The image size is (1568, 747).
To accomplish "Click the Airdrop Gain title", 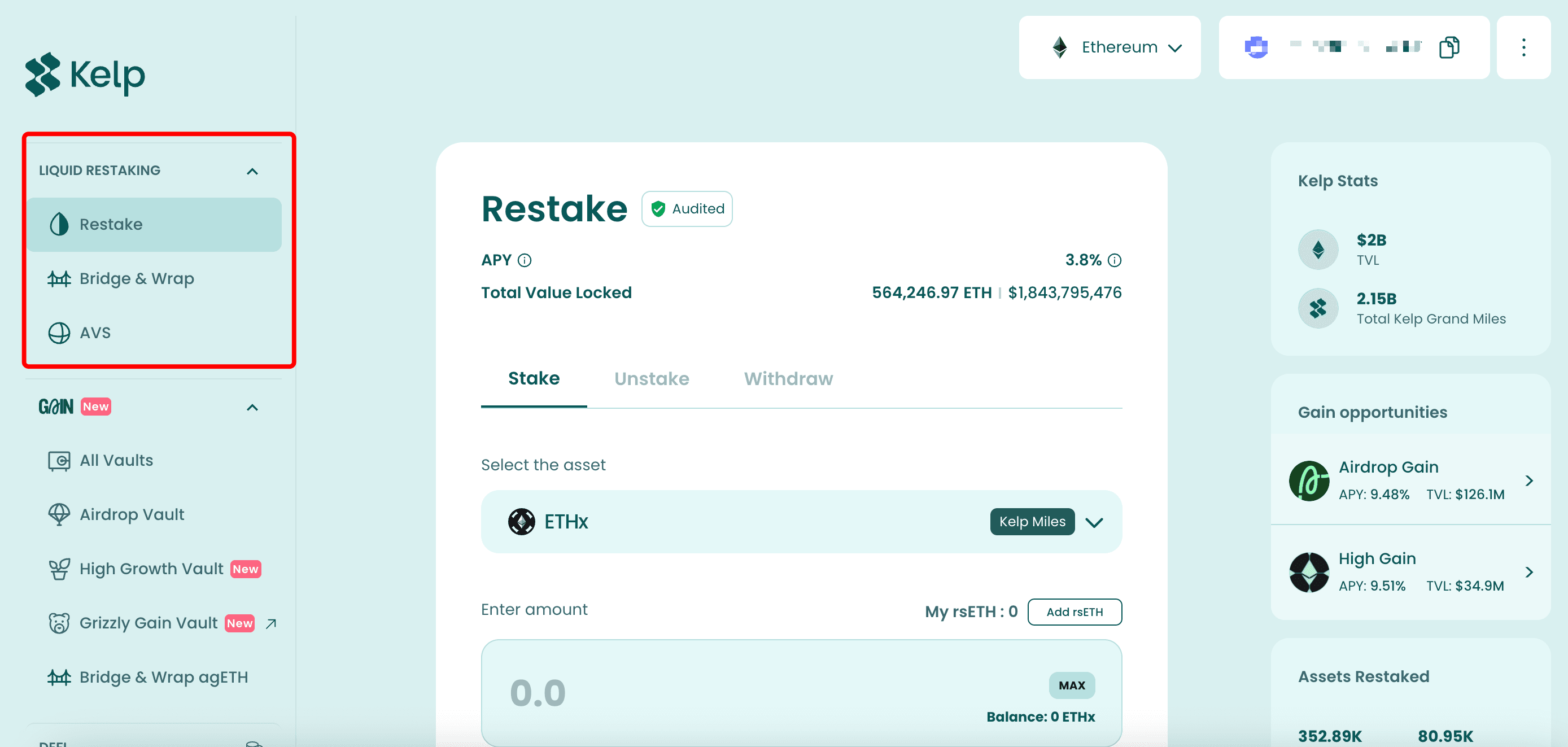I will [x=1388, y=467].
